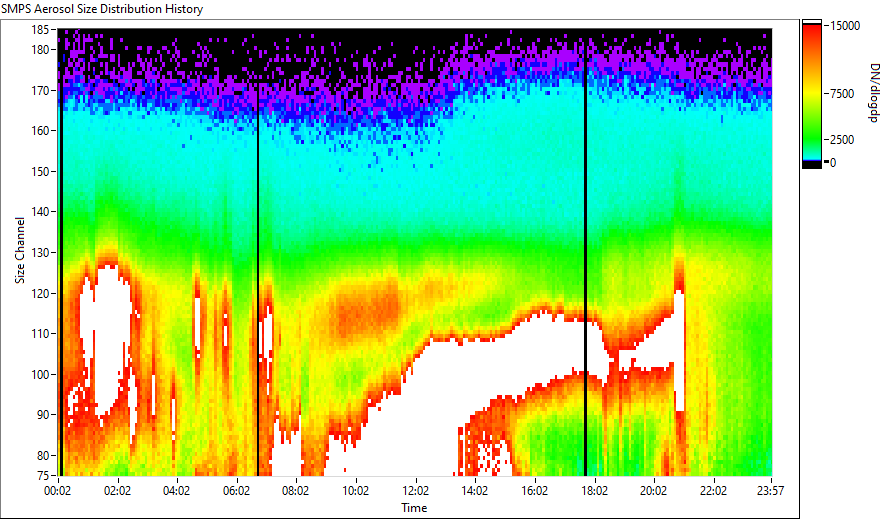The image size is (884, 519).
Task: Click the 170 size channel tick label
Action: tap(39, 90)
